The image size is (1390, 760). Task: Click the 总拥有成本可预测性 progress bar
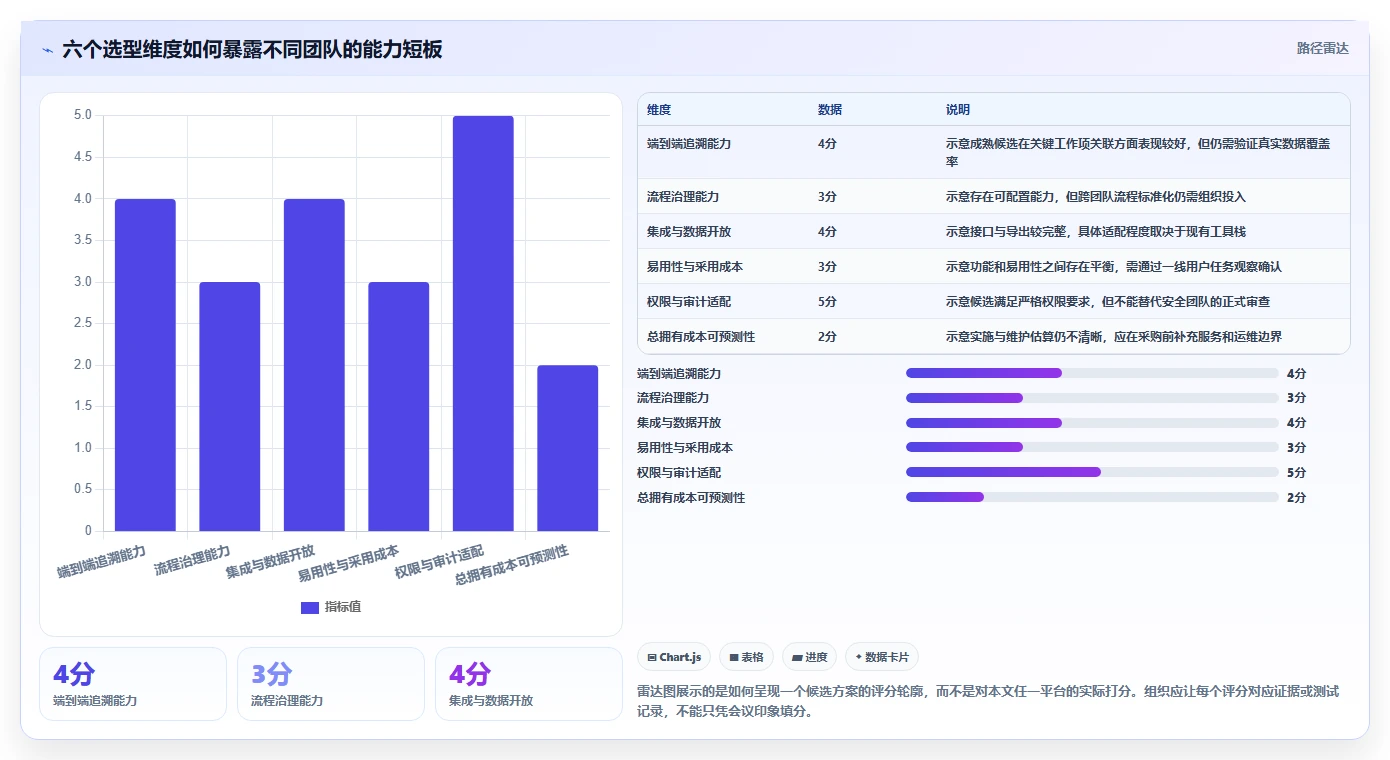pos(1092,497)
